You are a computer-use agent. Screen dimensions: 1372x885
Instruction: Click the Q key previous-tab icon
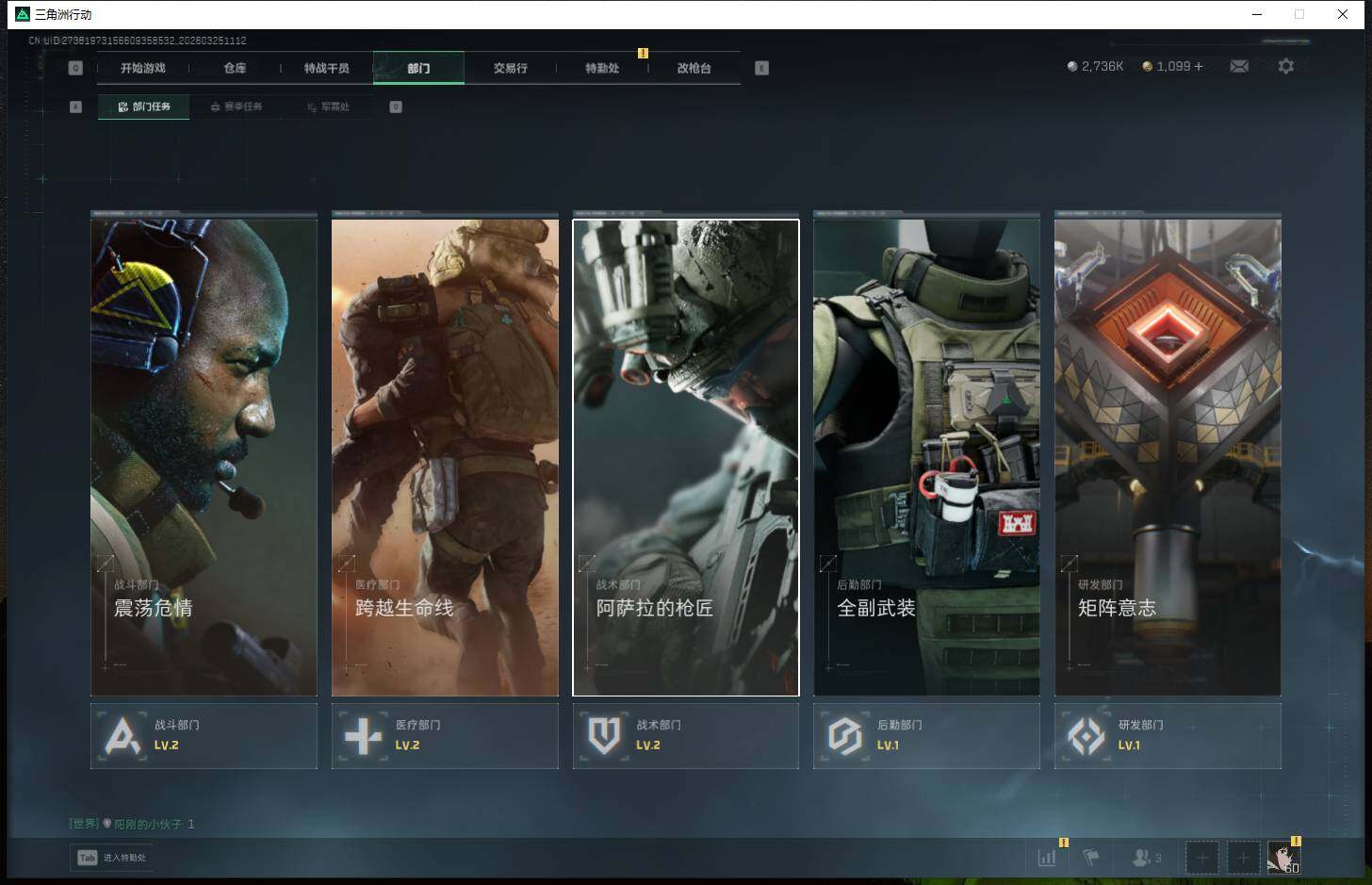75,68
